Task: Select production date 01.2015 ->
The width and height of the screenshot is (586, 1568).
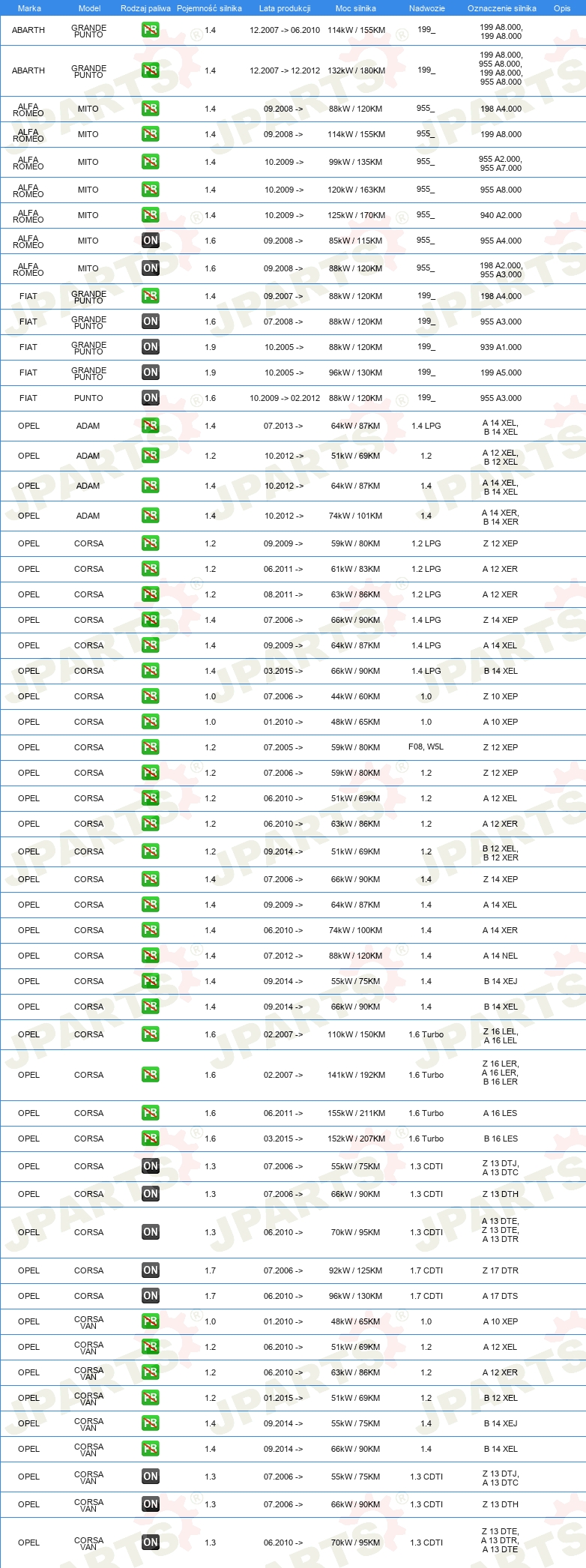Action: (x=283, y=1398)
